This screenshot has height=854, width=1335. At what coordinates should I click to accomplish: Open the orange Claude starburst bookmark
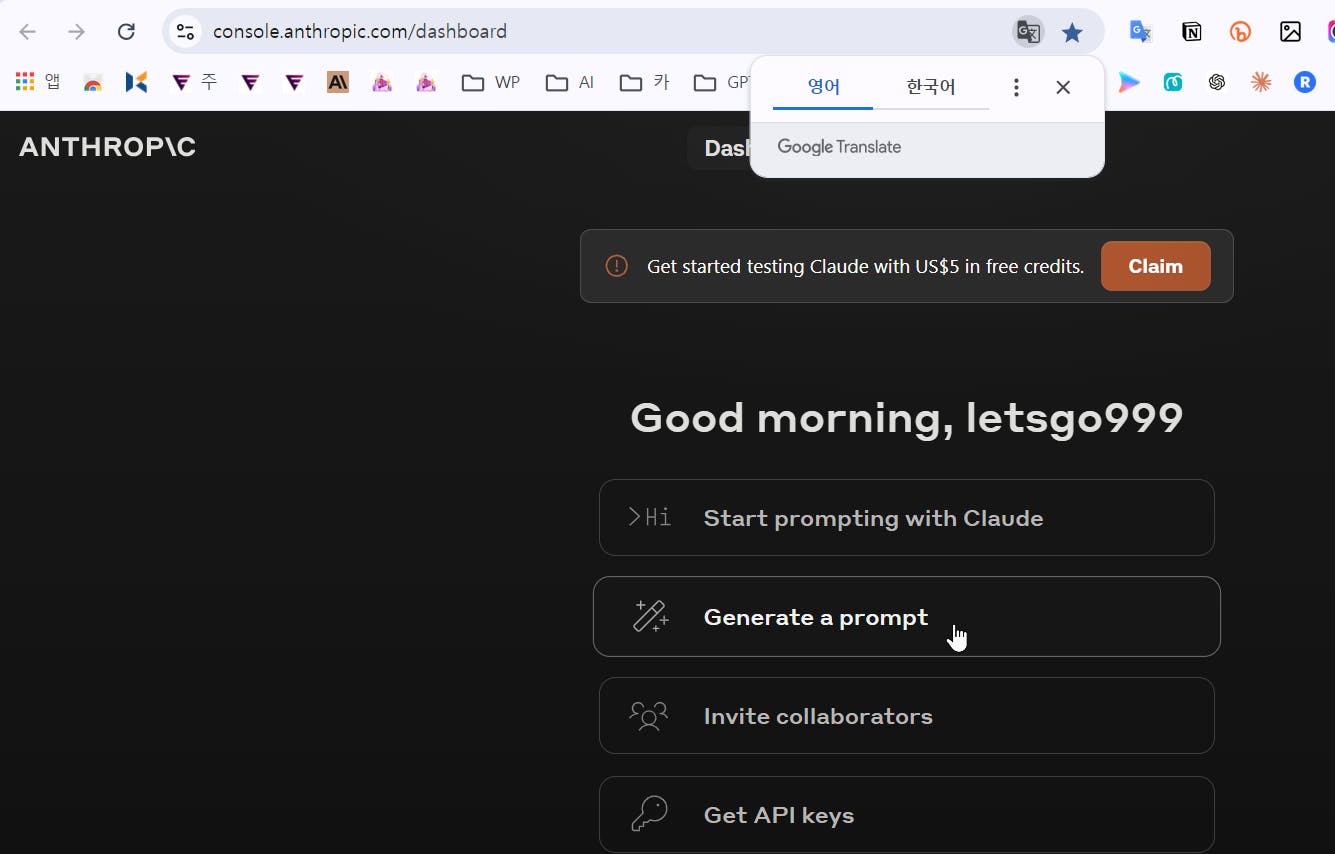click(x=1261, y=83)
